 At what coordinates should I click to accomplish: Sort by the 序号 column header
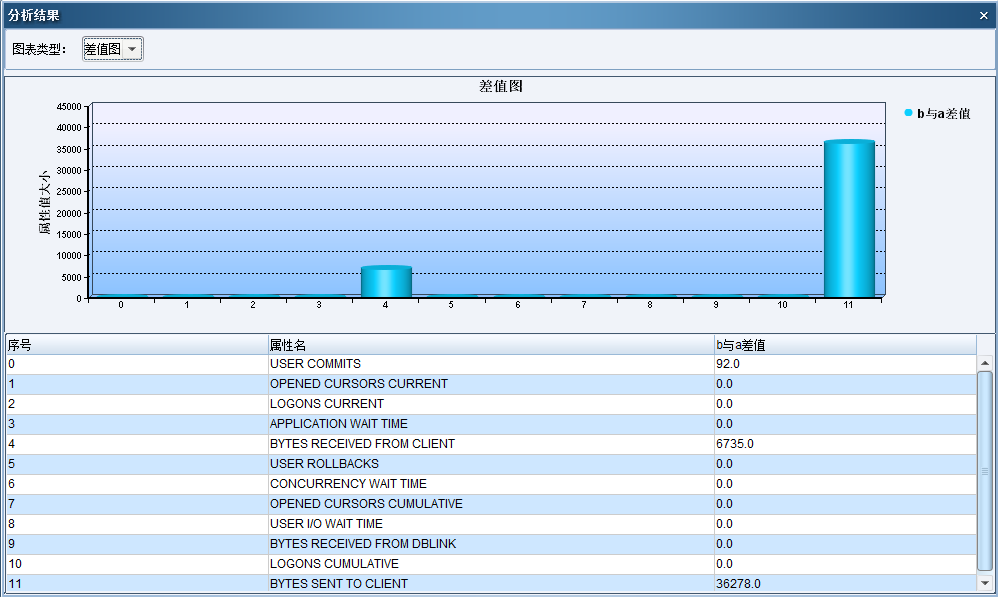[136, 345]
